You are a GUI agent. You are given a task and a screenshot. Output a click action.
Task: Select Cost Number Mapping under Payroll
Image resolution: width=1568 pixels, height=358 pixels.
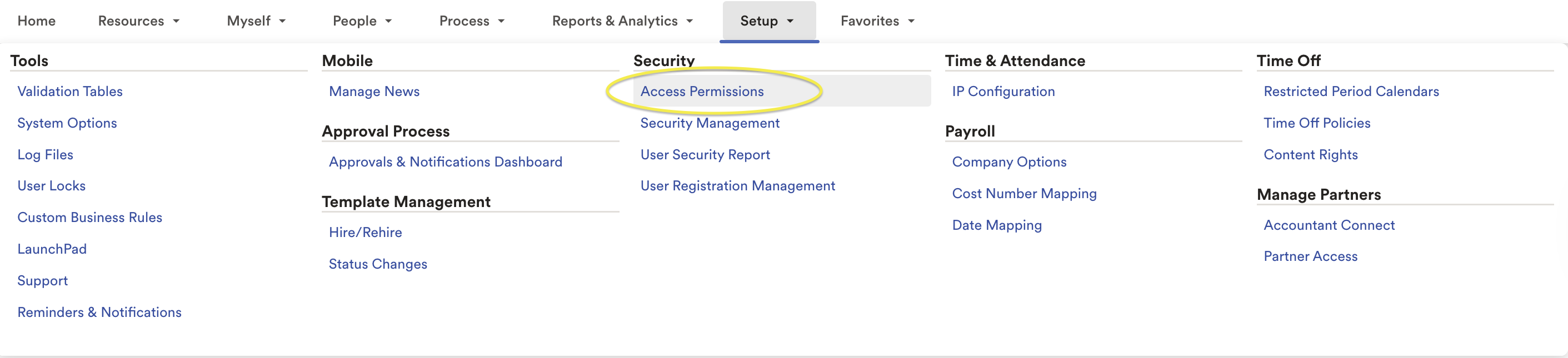click(x=1024, y=194)
